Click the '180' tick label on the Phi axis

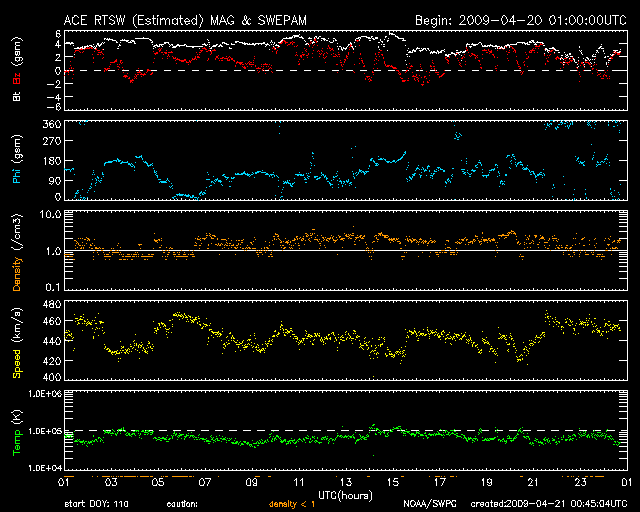52,161
